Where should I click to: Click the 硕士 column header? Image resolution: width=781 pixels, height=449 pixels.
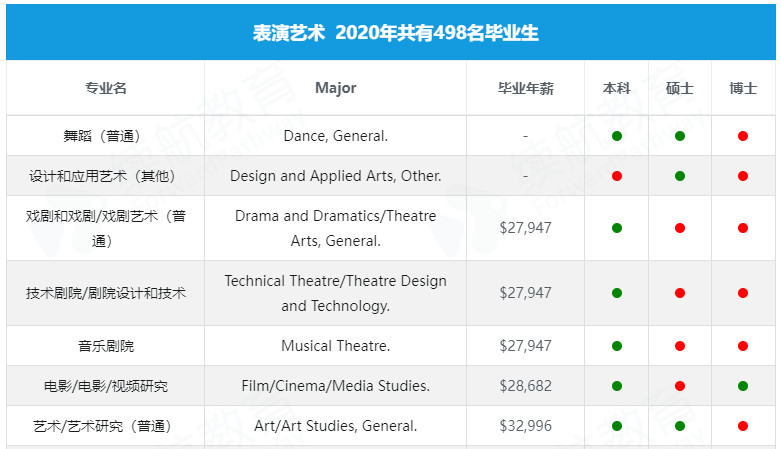click(x=680, y=88)
